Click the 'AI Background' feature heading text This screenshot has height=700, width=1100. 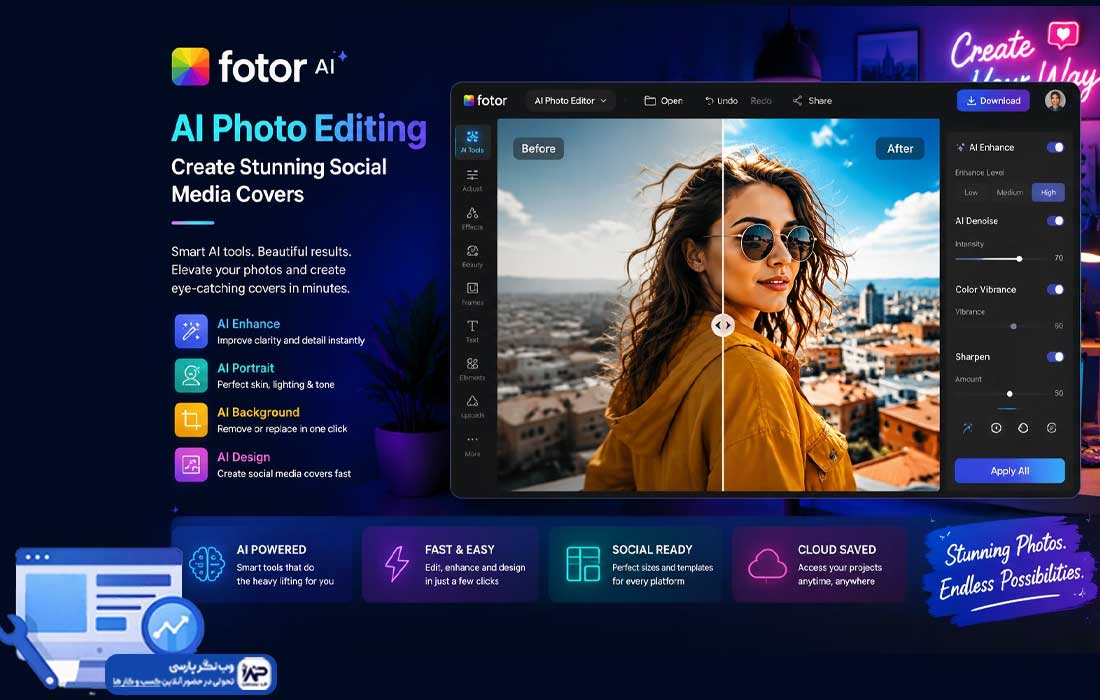pos(258,412)
